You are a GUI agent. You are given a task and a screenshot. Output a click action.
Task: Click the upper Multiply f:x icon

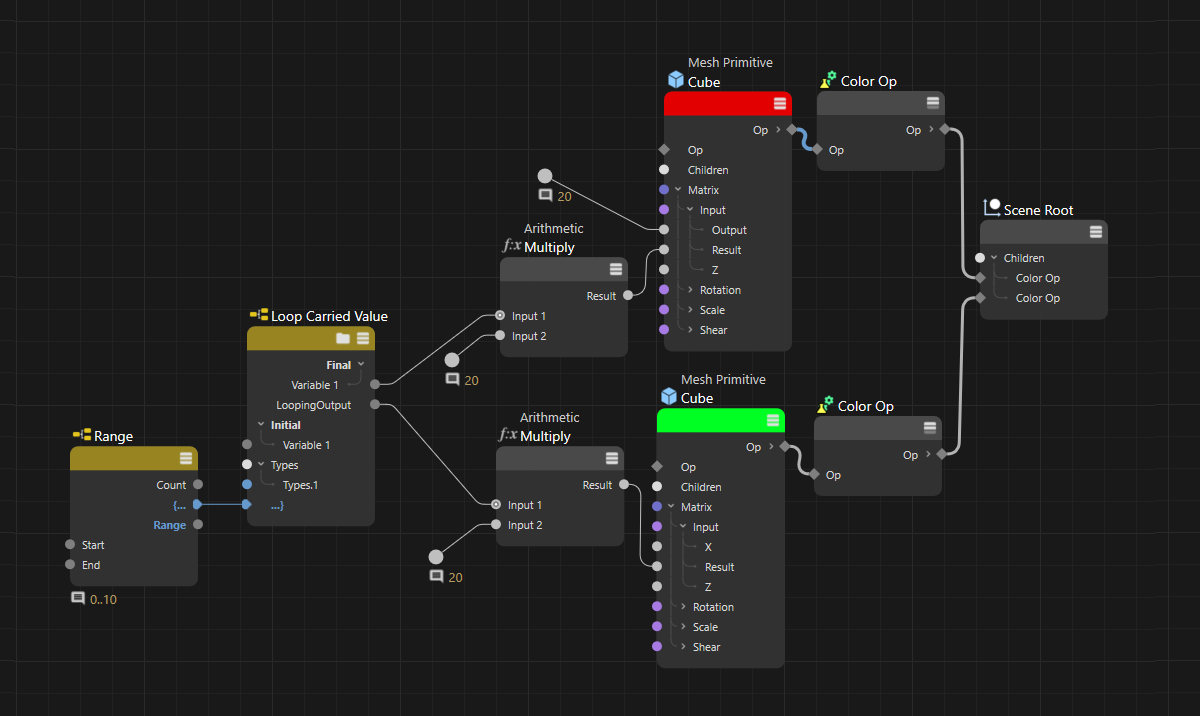click(511, 246)
